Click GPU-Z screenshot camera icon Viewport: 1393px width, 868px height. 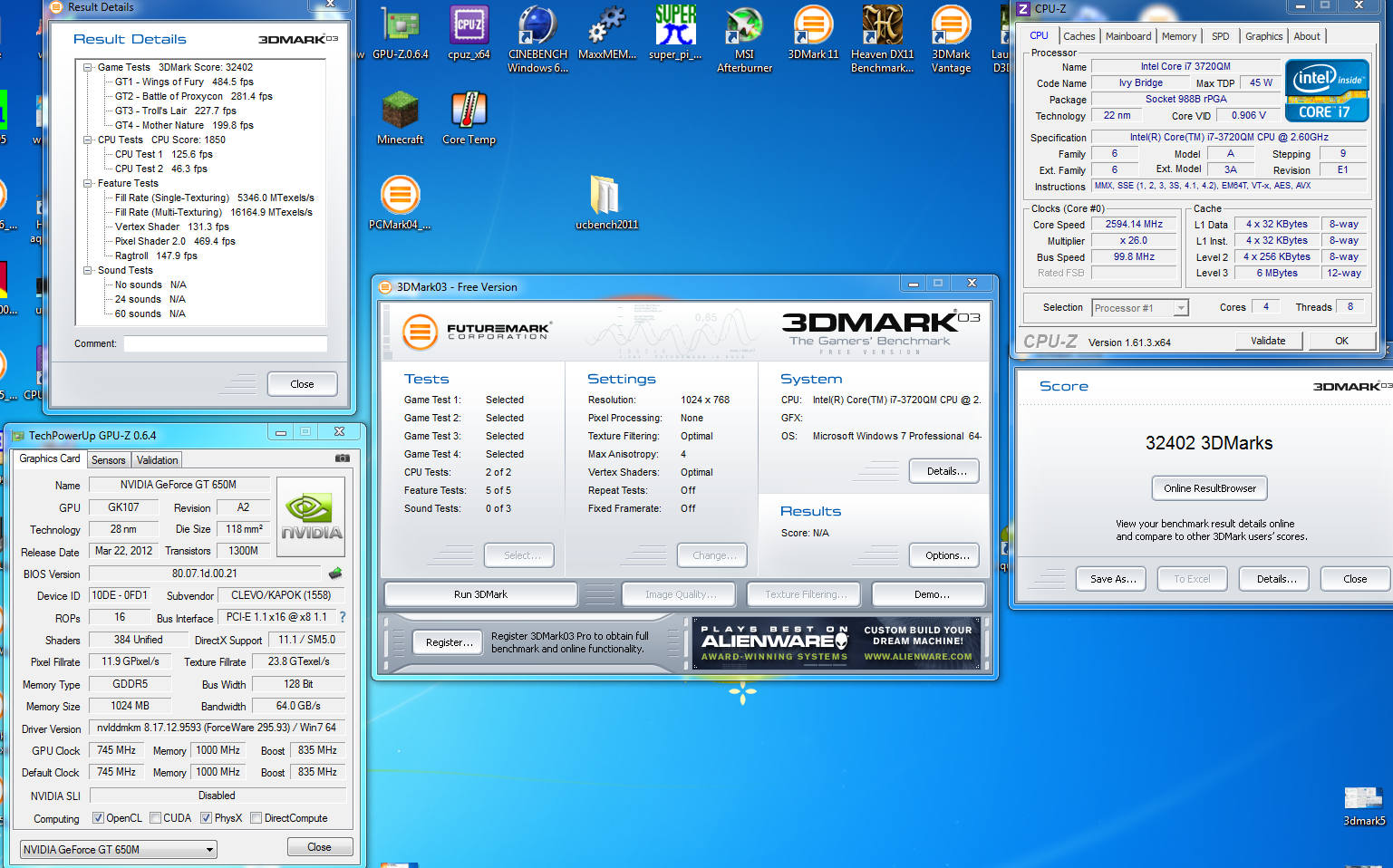pyautogui.click(x=343, y=458)
